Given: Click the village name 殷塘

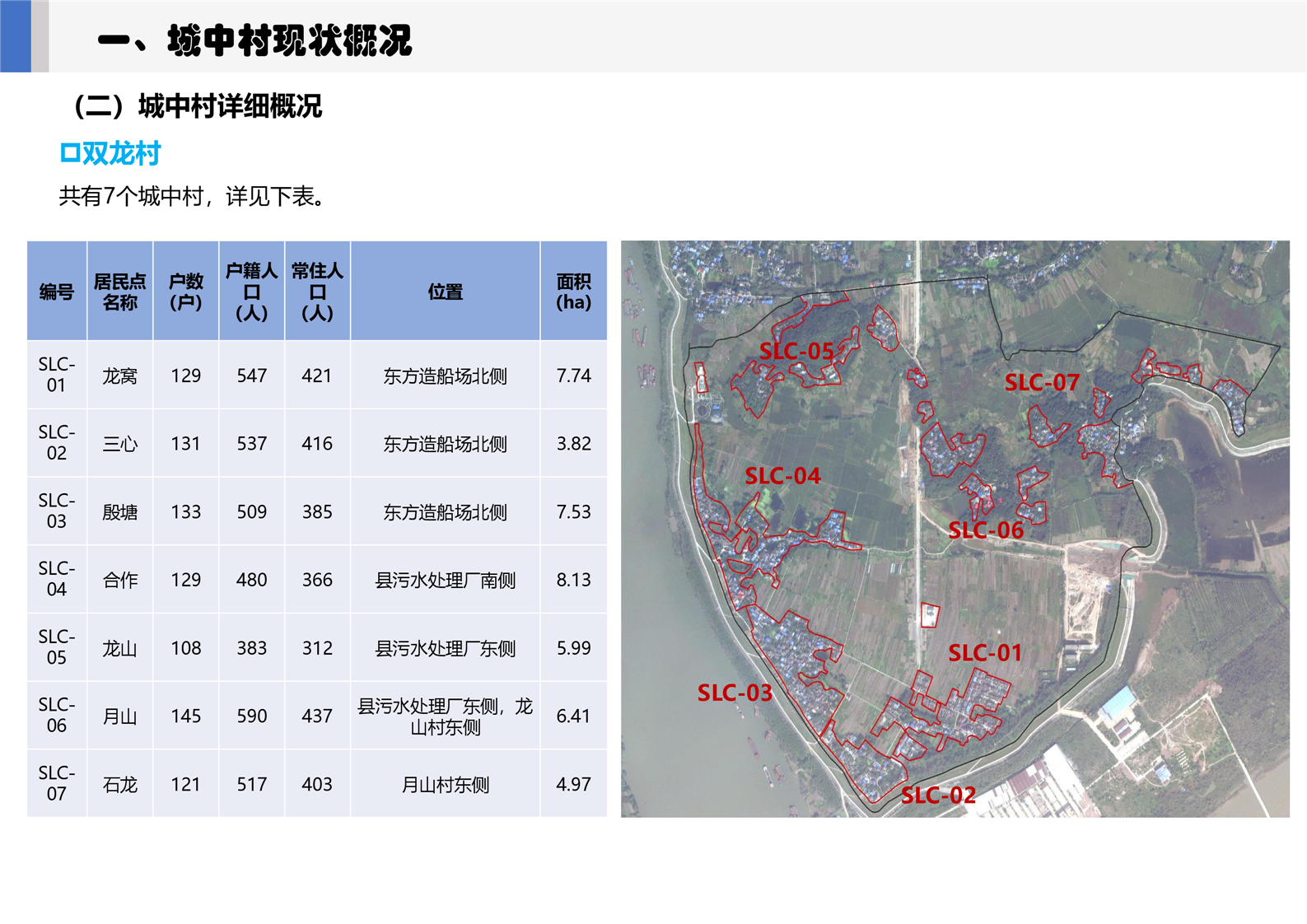Looking at the screenshot, I should click(x=120, y=512).
